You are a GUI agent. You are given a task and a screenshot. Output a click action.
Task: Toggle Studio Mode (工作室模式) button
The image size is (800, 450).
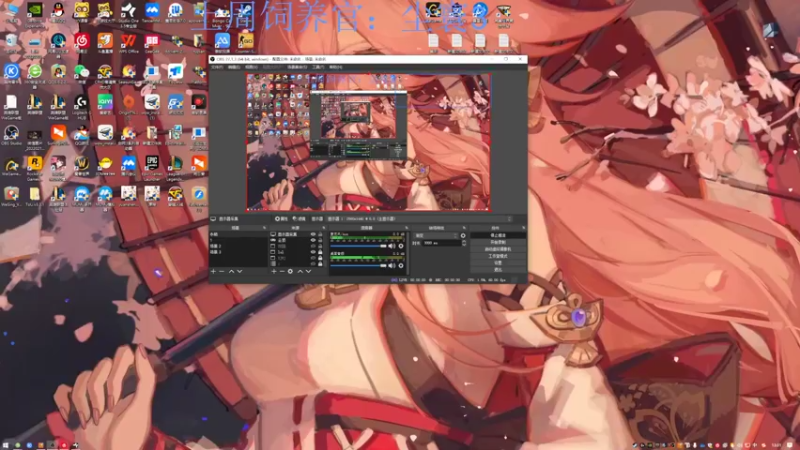pyautogui.click(x=498, y=256)
